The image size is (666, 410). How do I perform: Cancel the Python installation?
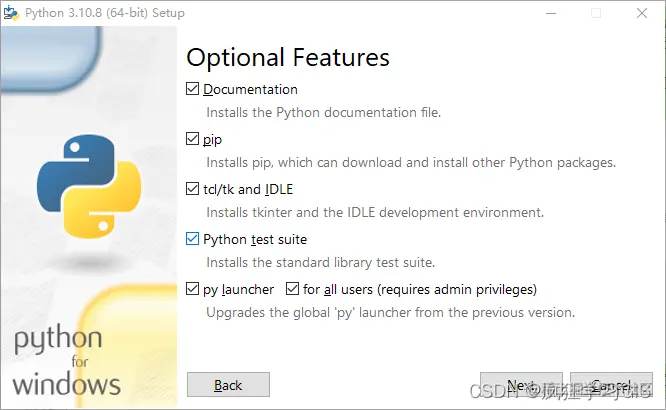point(611,385)
